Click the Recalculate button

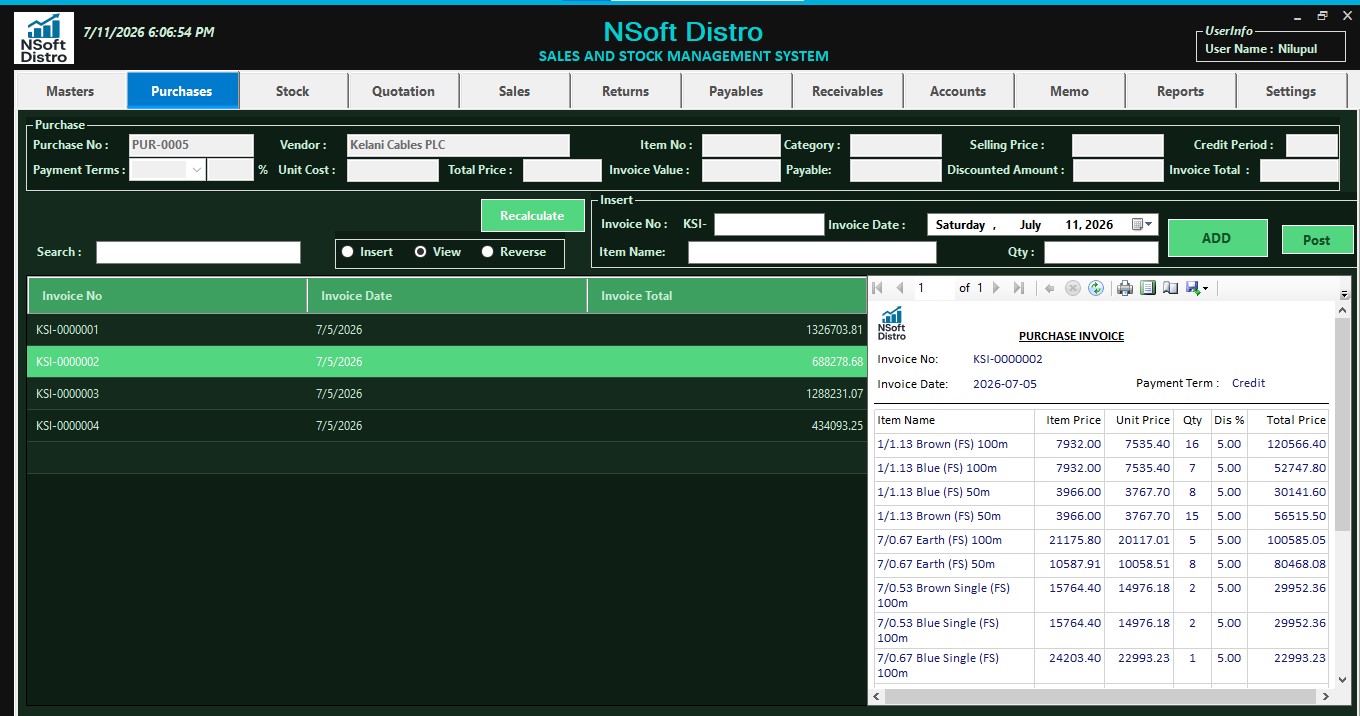tap(532, 216)
